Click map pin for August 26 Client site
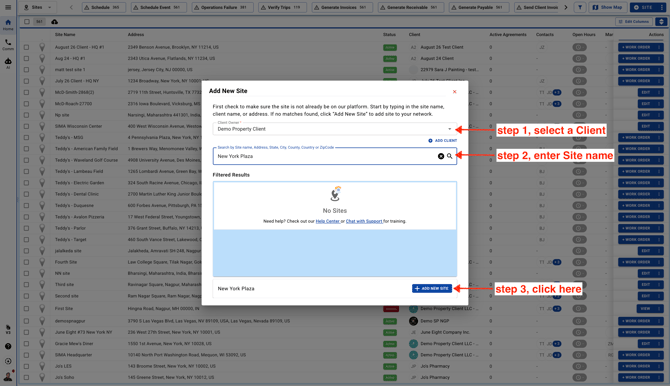Viewport: 670px width, 386px height. tap(42, 47)
